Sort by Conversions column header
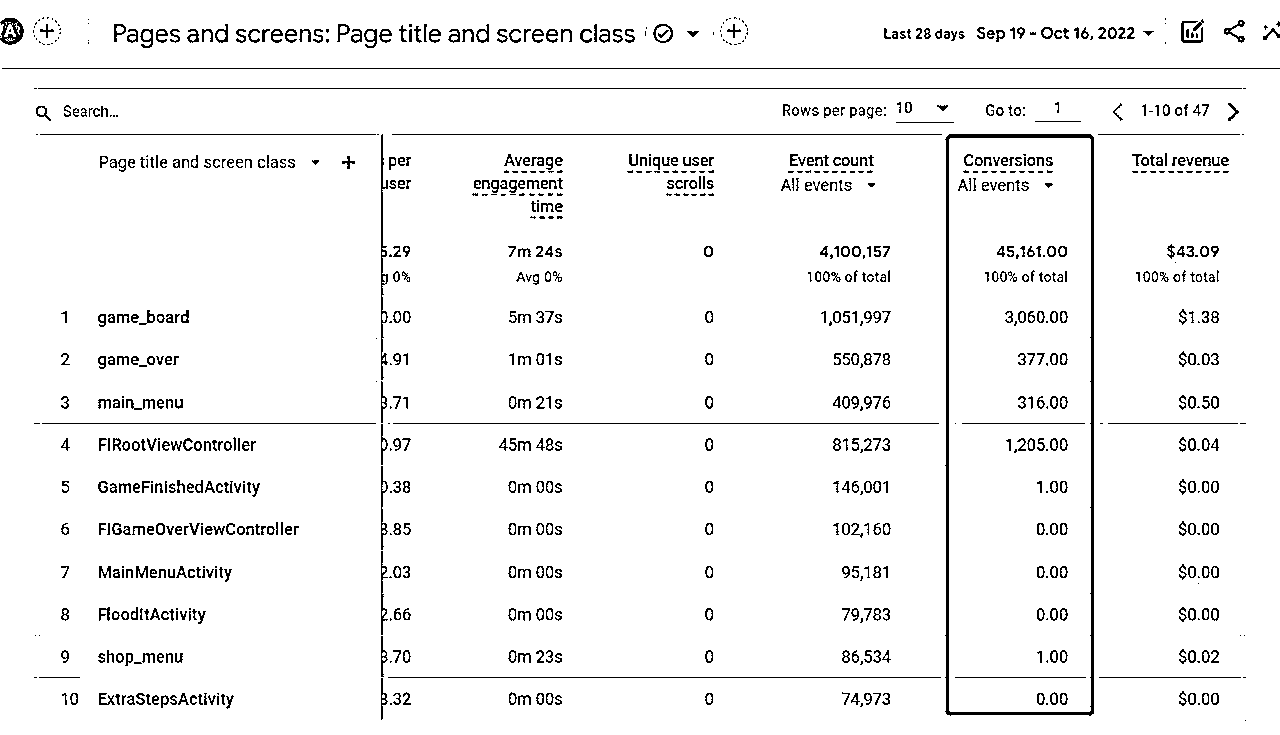 pos(1008,161)
